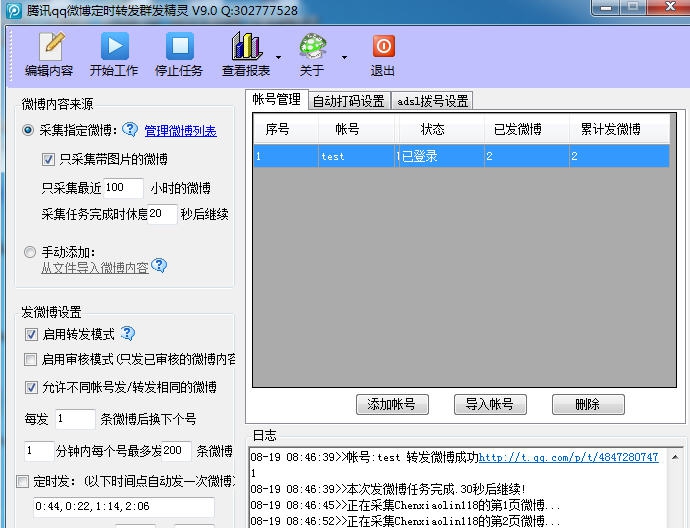Switch to the adsl拨号设置 tab
The image size is (690, 528).
(433, 101)
